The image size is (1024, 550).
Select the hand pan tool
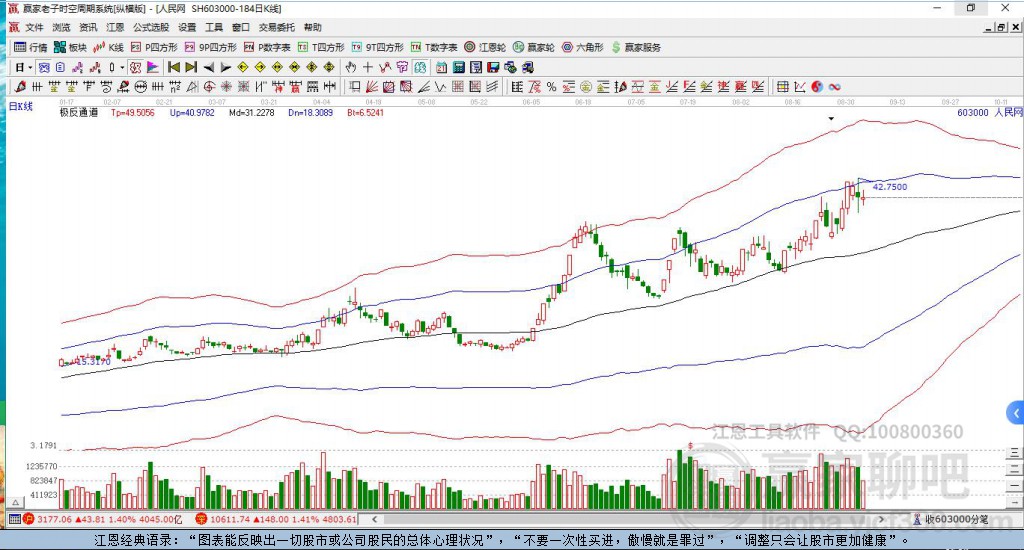[351, 67]
